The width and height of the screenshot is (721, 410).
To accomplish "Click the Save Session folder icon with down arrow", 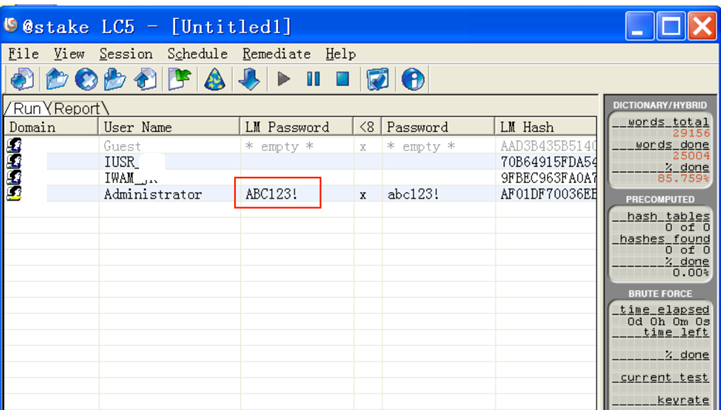I will (115, 80).
